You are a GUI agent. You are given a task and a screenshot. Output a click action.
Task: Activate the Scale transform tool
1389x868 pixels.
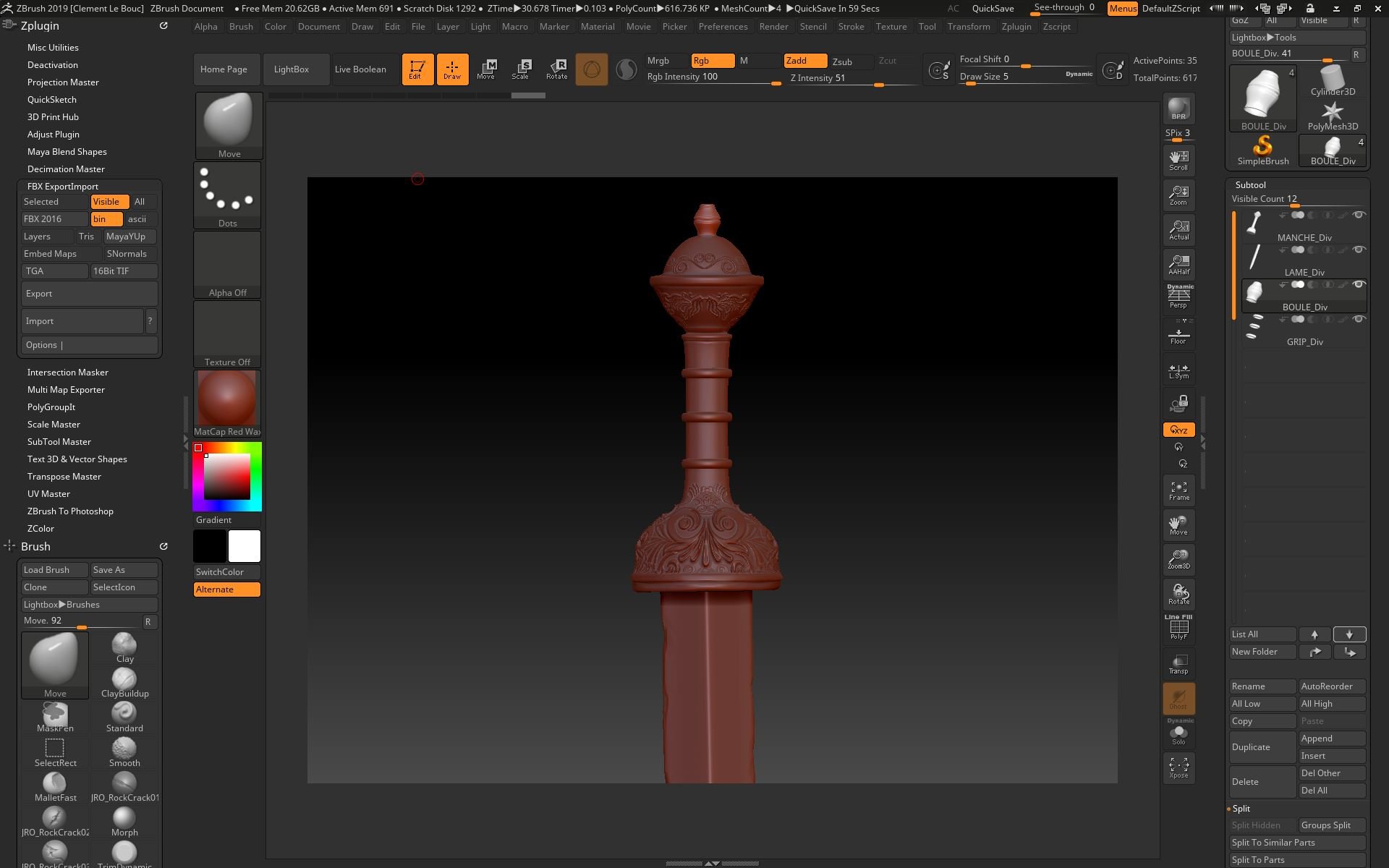520,69
